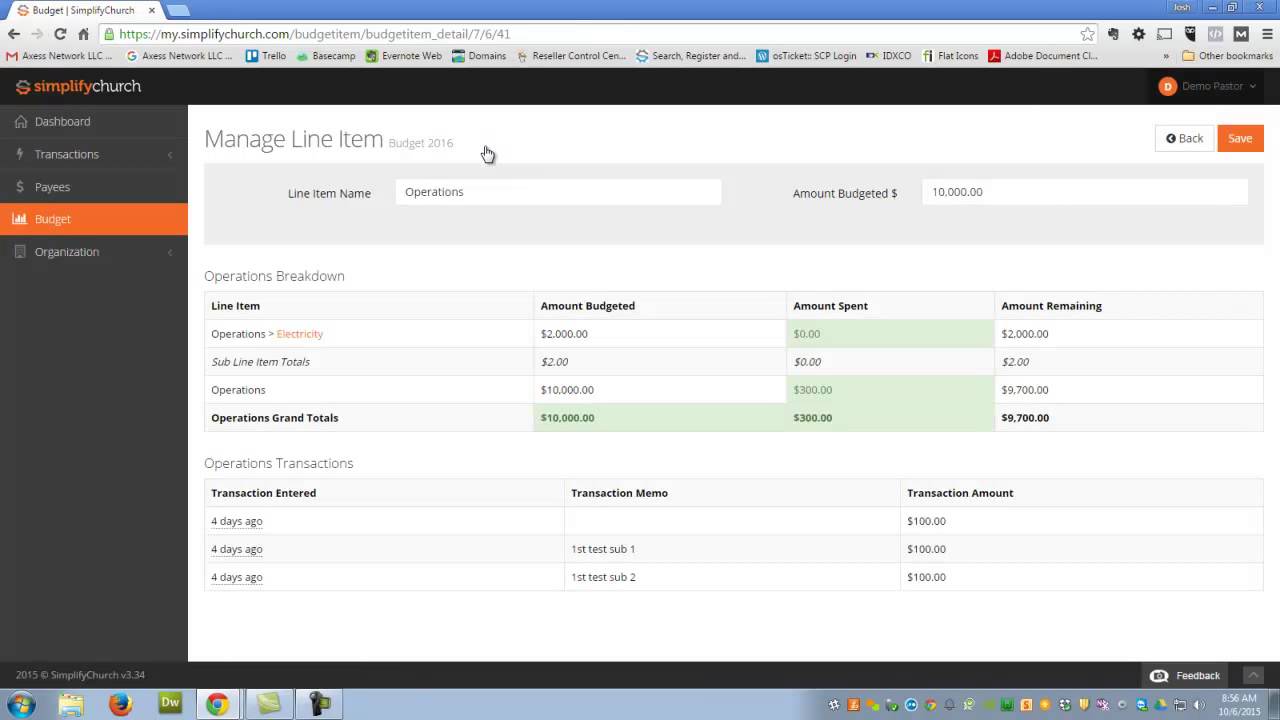Click the Windows Start button
The image size is (1280, 720).
[x=21, y=704]
